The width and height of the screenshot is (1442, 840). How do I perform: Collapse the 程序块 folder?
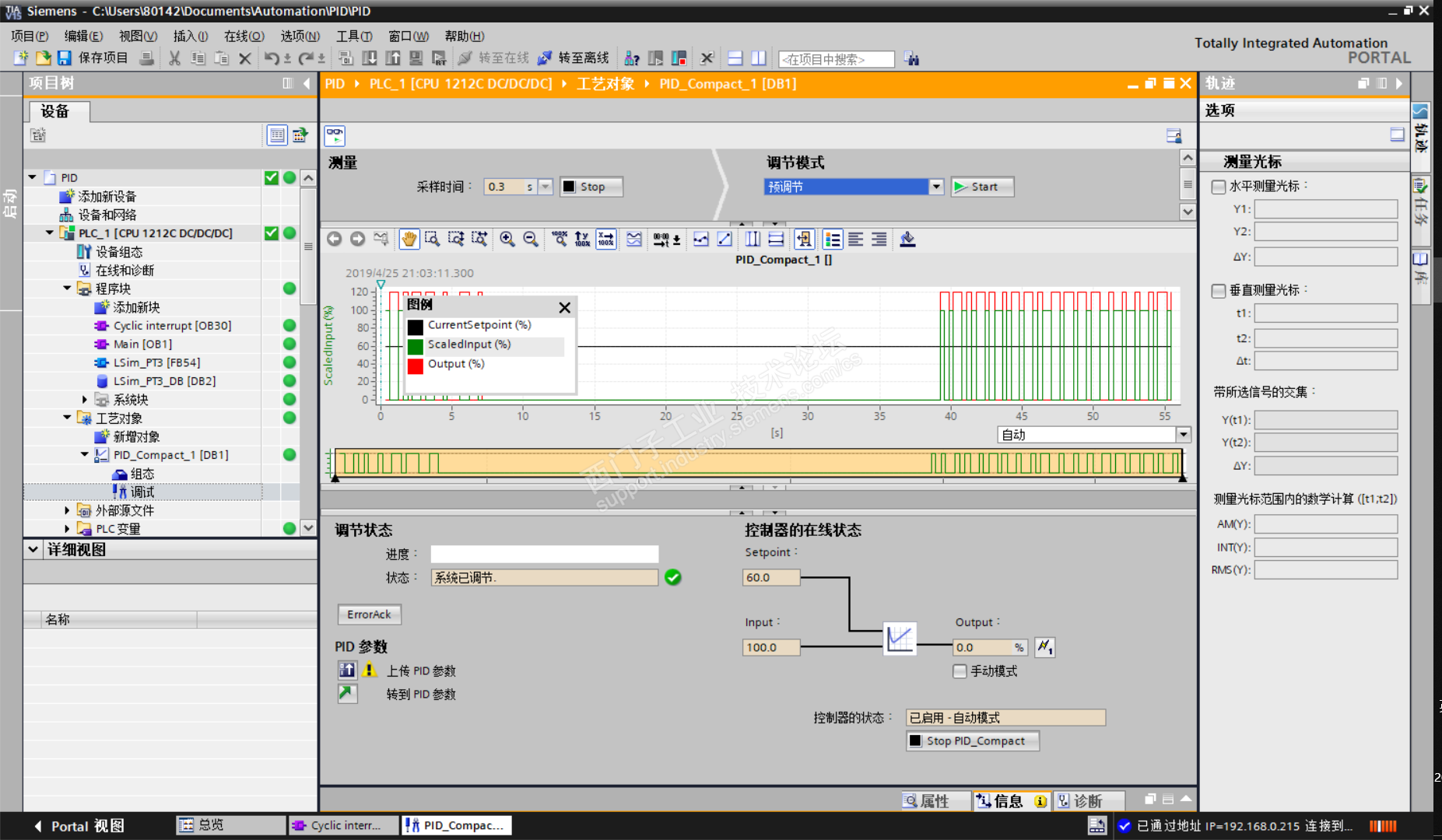tap(67, 289)
